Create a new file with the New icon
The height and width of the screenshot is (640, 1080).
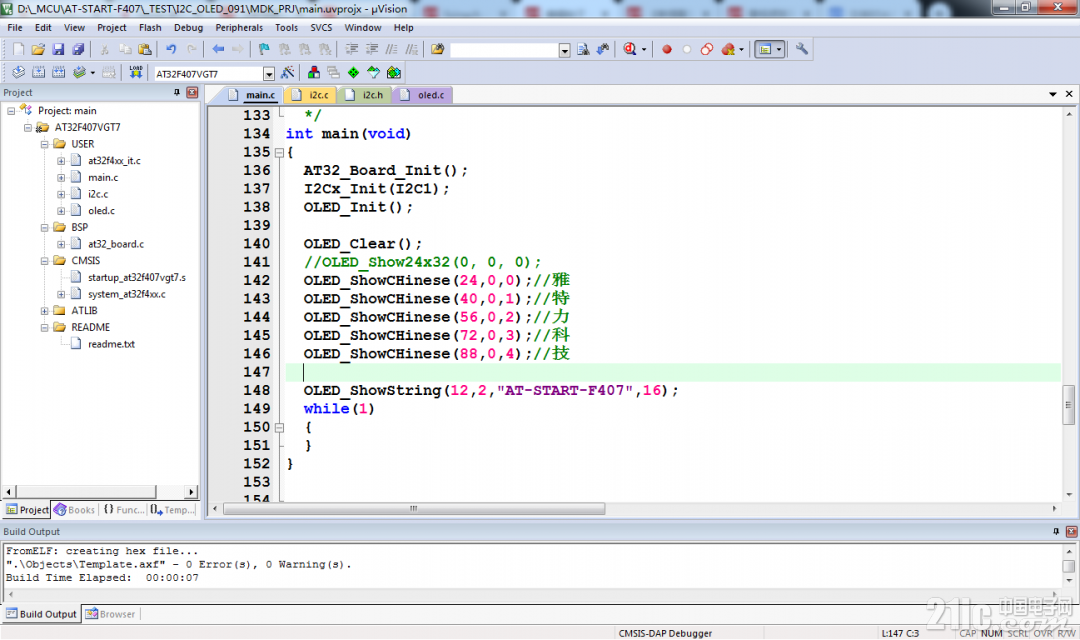(x=19, y=50)
